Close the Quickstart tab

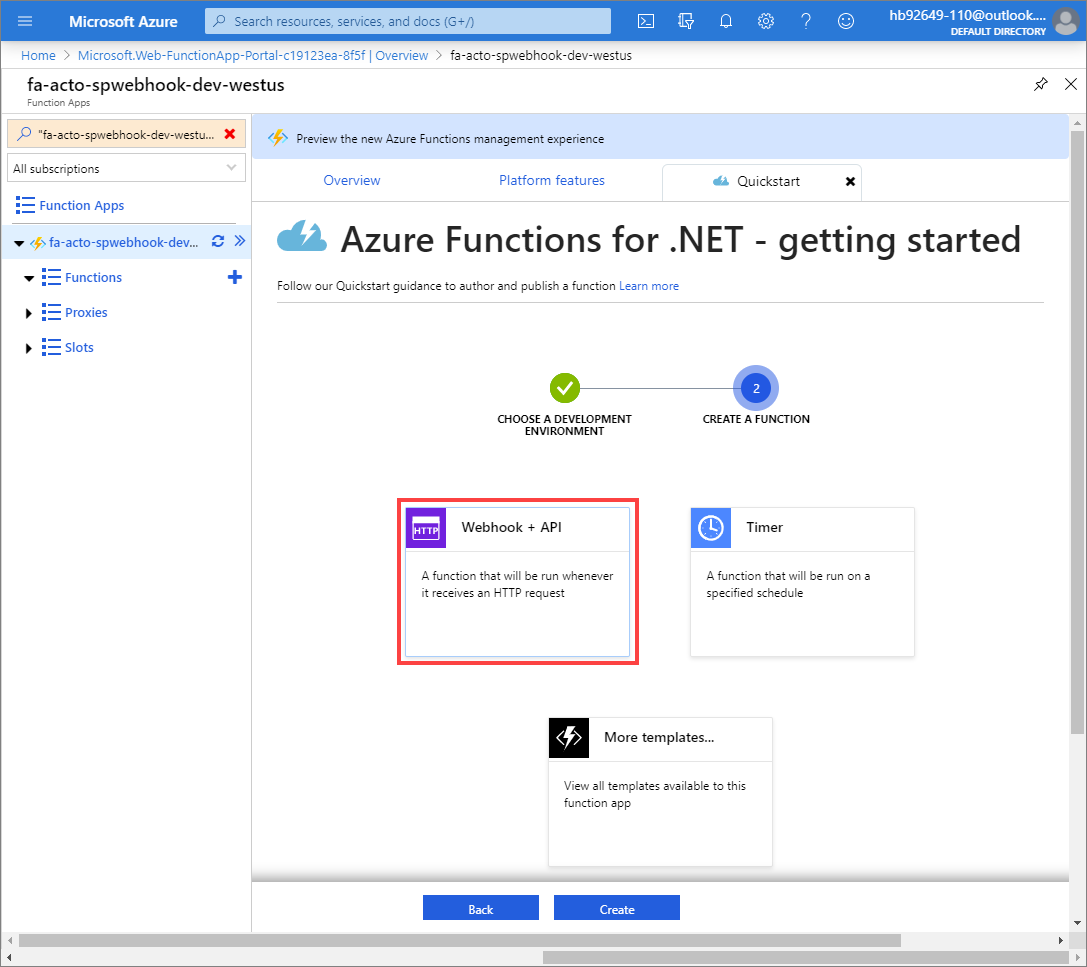[x=850, y=182]
